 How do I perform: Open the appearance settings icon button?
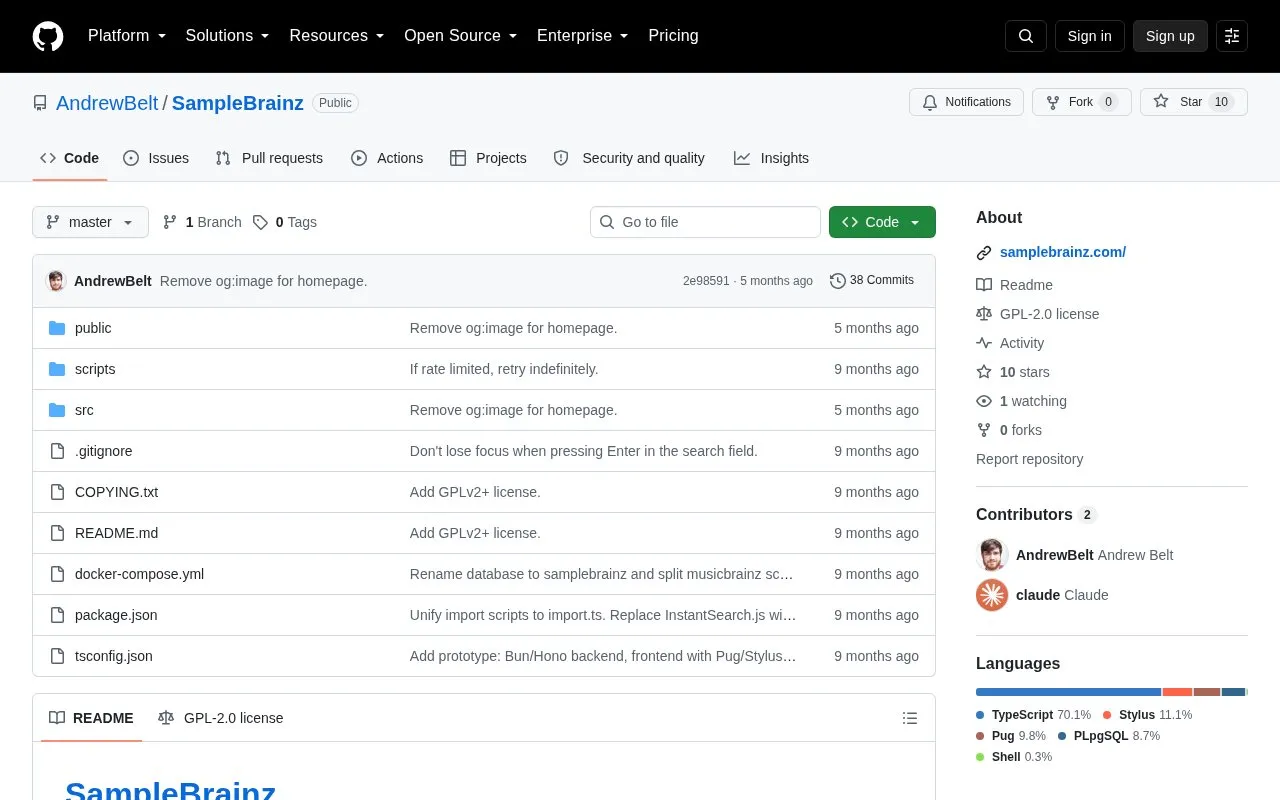point(1232,36)
